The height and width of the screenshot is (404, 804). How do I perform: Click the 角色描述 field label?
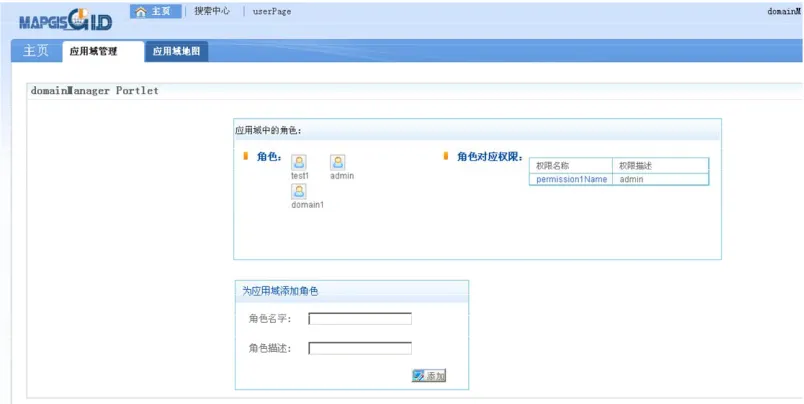[270, 349]
